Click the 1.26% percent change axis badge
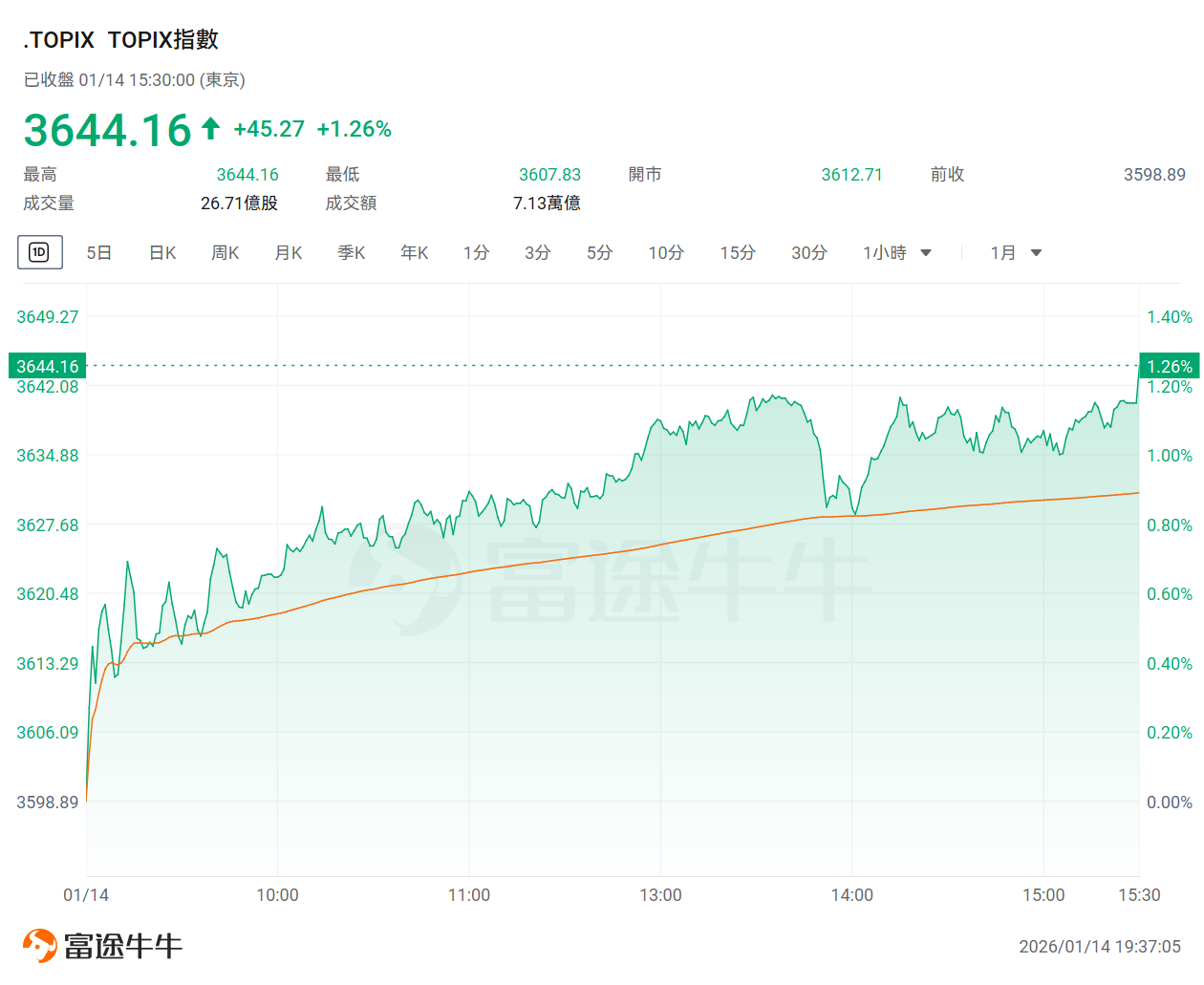 click(x=1170, y=366)
